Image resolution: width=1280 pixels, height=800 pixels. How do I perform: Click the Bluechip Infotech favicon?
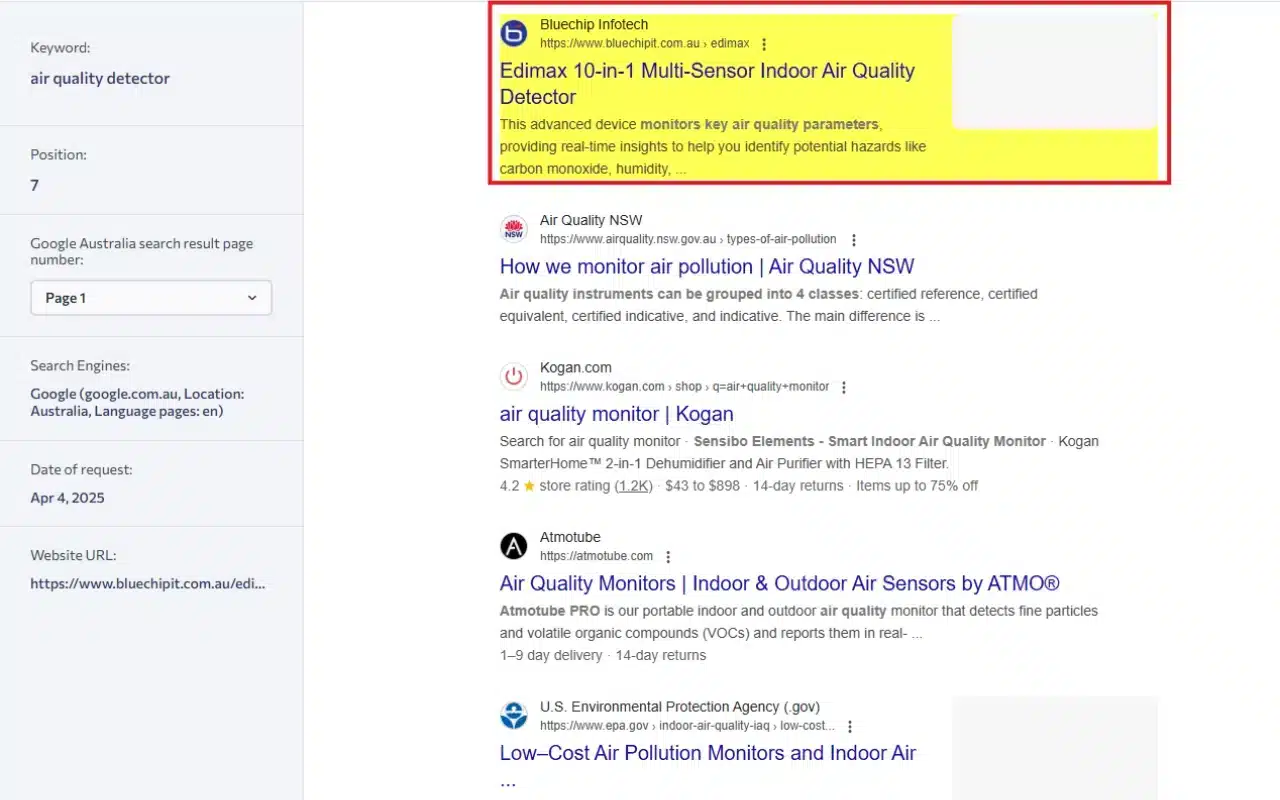[514, 34]
